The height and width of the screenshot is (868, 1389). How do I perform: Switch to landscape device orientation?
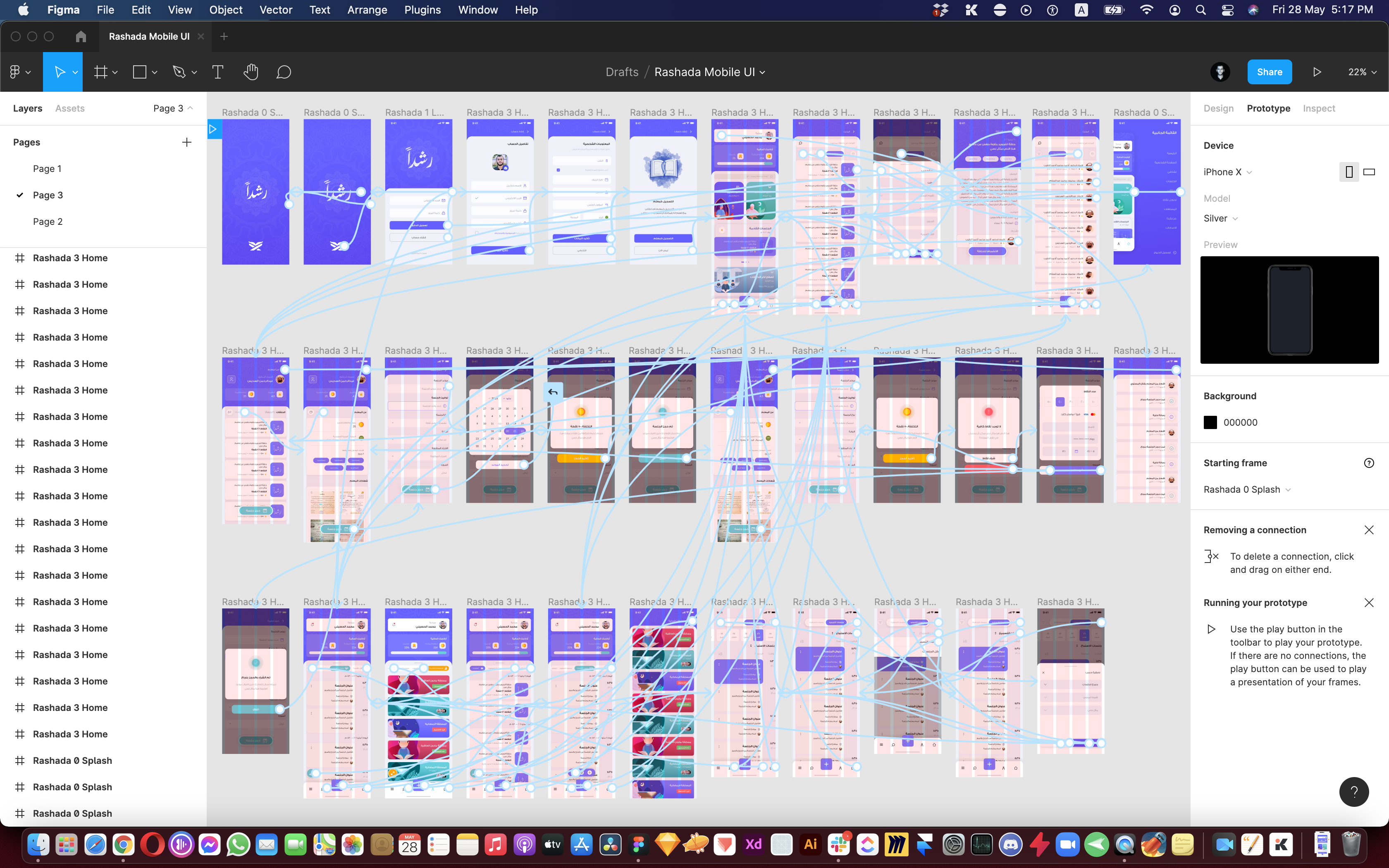pos(1370,172)
